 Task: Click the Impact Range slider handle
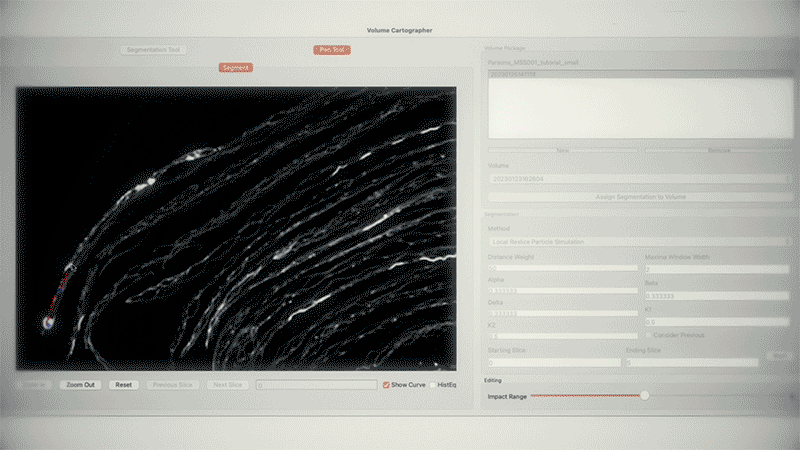coord(645,396)
